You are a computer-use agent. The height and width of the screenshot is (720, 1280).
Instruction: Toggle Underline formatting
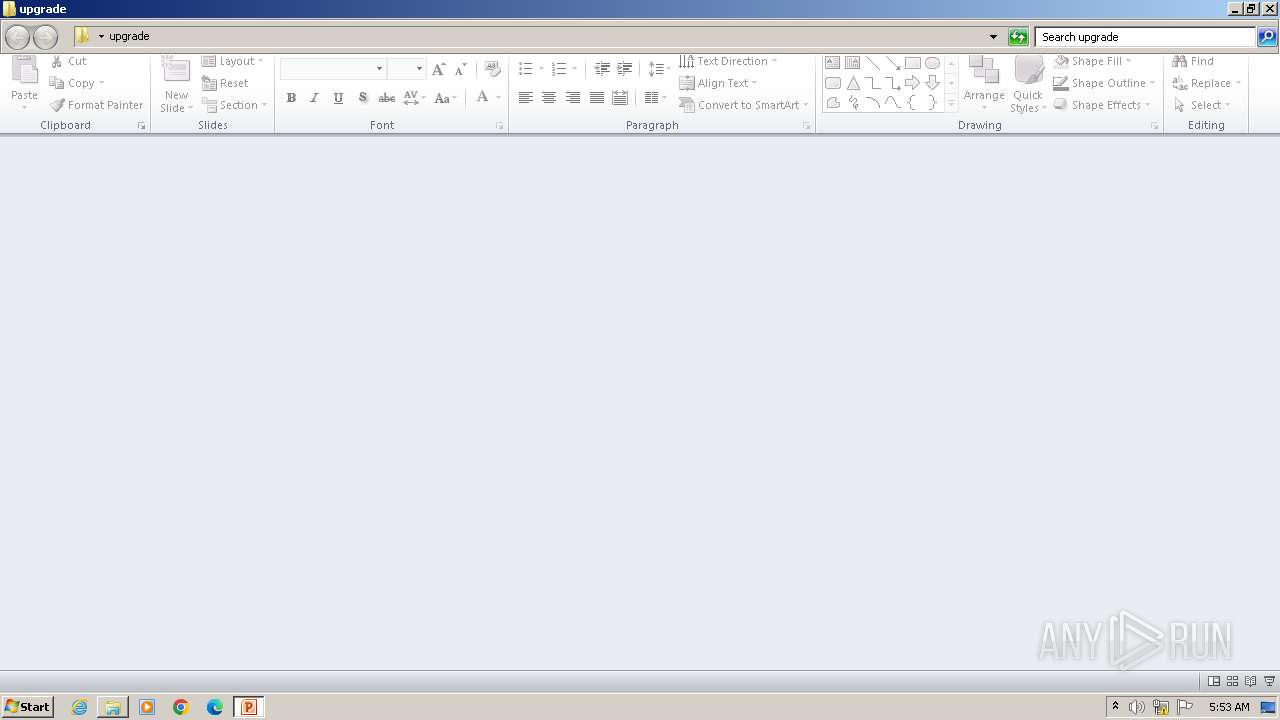338,98
